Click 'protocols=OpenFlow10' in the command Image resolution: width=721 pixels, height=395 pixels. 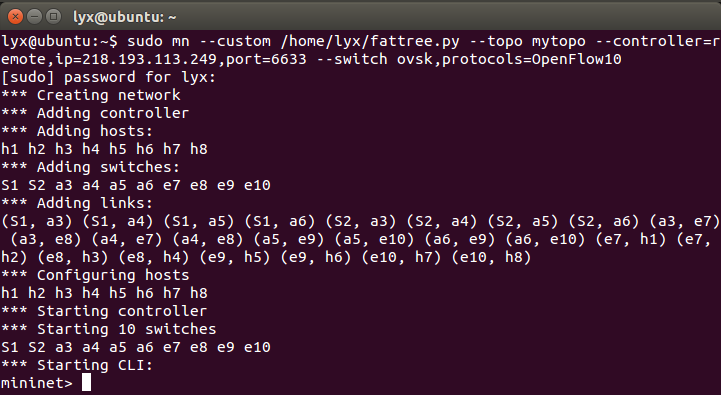click(532, 59)
